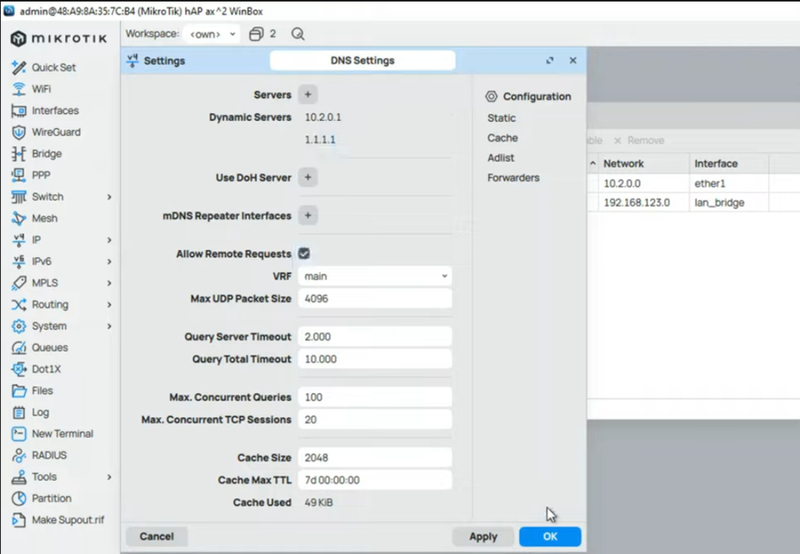Expand the IP submenu arrow

coord(109,240)
